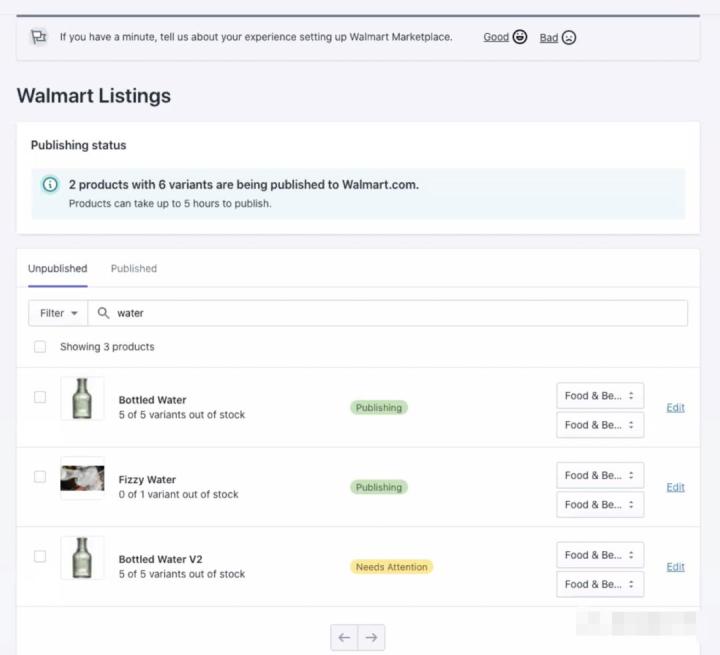Open the first Food & Be... dropdown for Fizzy Water
Image resolution: width=720 pixels, height=655 pixels.
[x=600, y=475]
